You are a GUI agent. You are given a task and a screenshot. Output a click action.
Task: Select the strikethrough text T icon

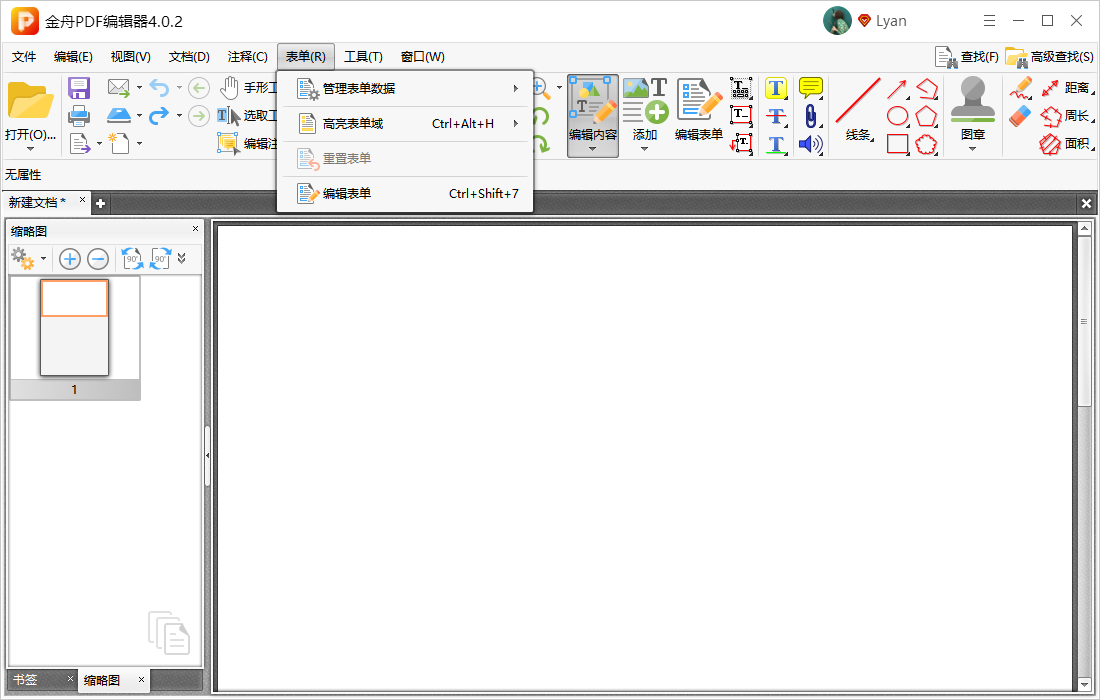pos(775,116)
